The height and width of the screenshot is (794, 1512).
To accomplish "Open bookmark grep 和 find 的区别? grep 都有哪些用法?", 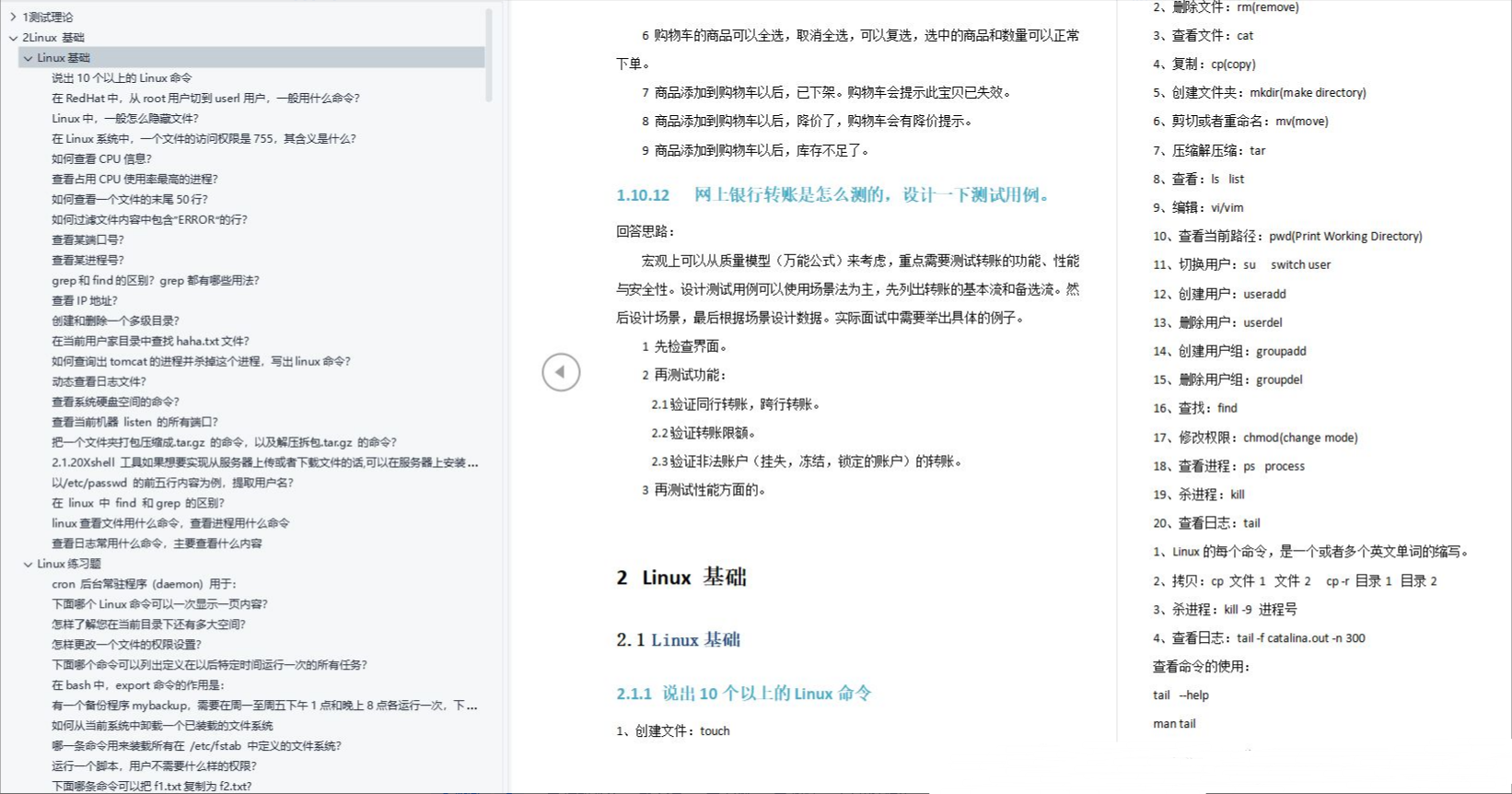I will tap(156, 281).
